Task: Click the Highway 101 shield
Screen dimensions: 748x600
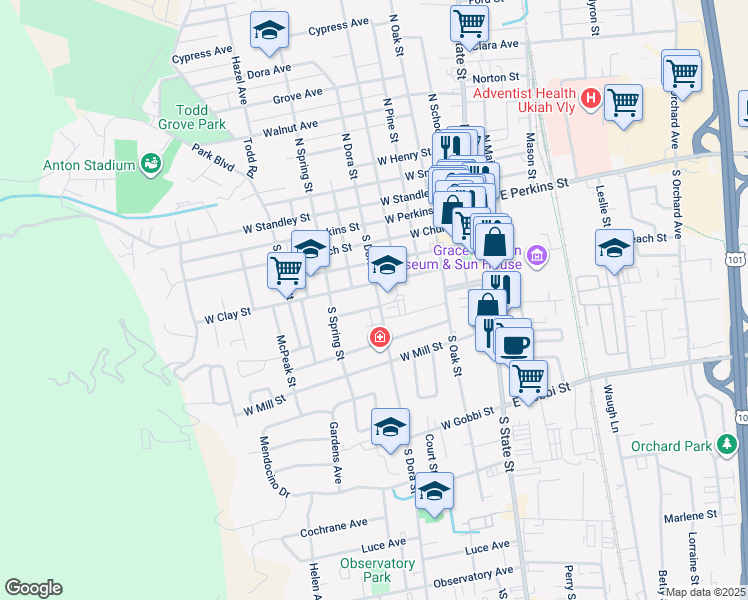Action: point(735,259)
